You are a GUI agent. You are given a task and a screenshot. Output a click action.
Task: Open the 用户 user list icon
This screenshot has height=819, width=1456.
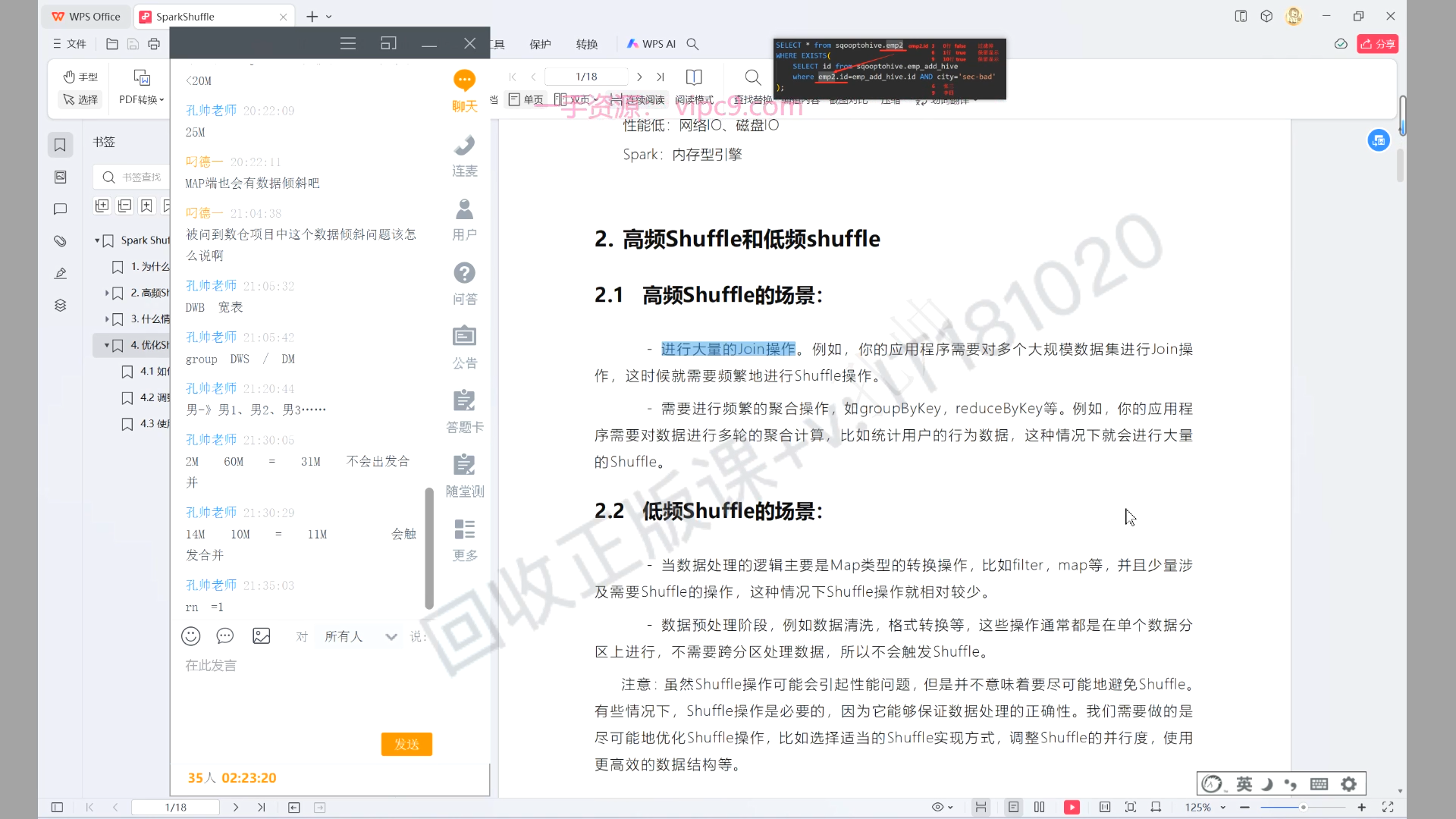[x=464, y=209]
